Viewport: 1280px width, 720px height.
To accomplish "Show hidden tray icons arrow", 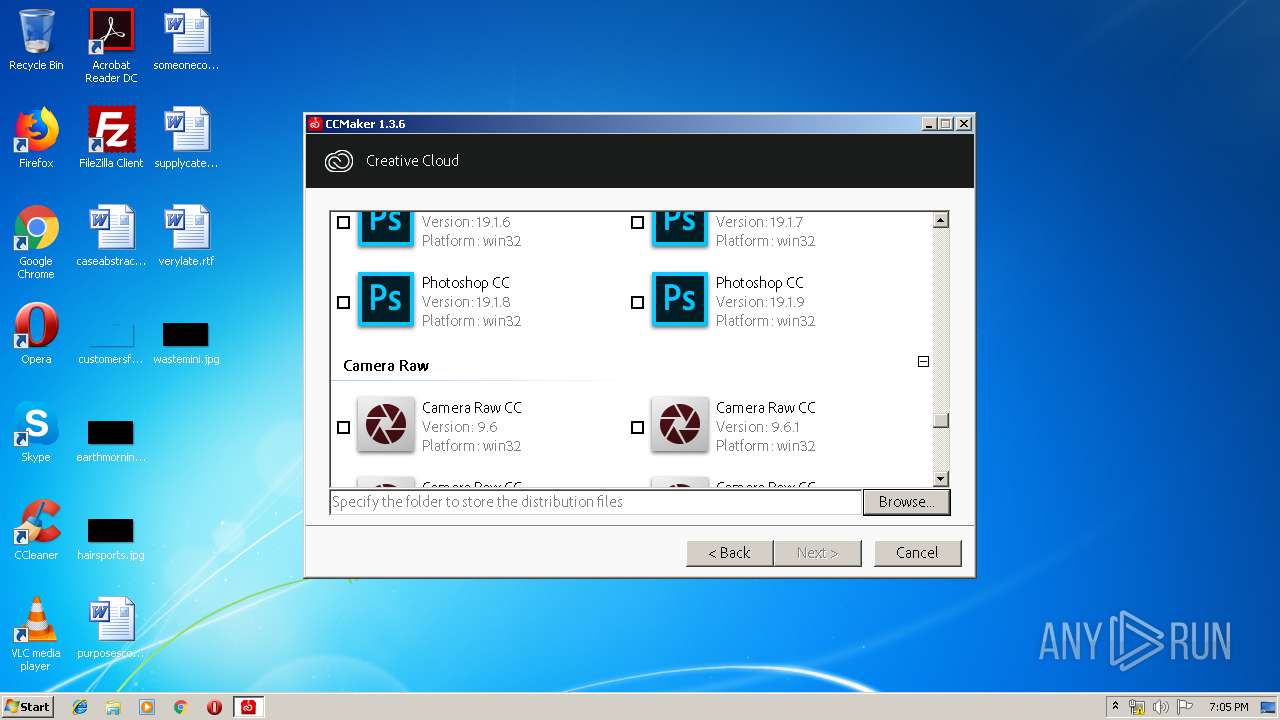I will [1115, 707].
